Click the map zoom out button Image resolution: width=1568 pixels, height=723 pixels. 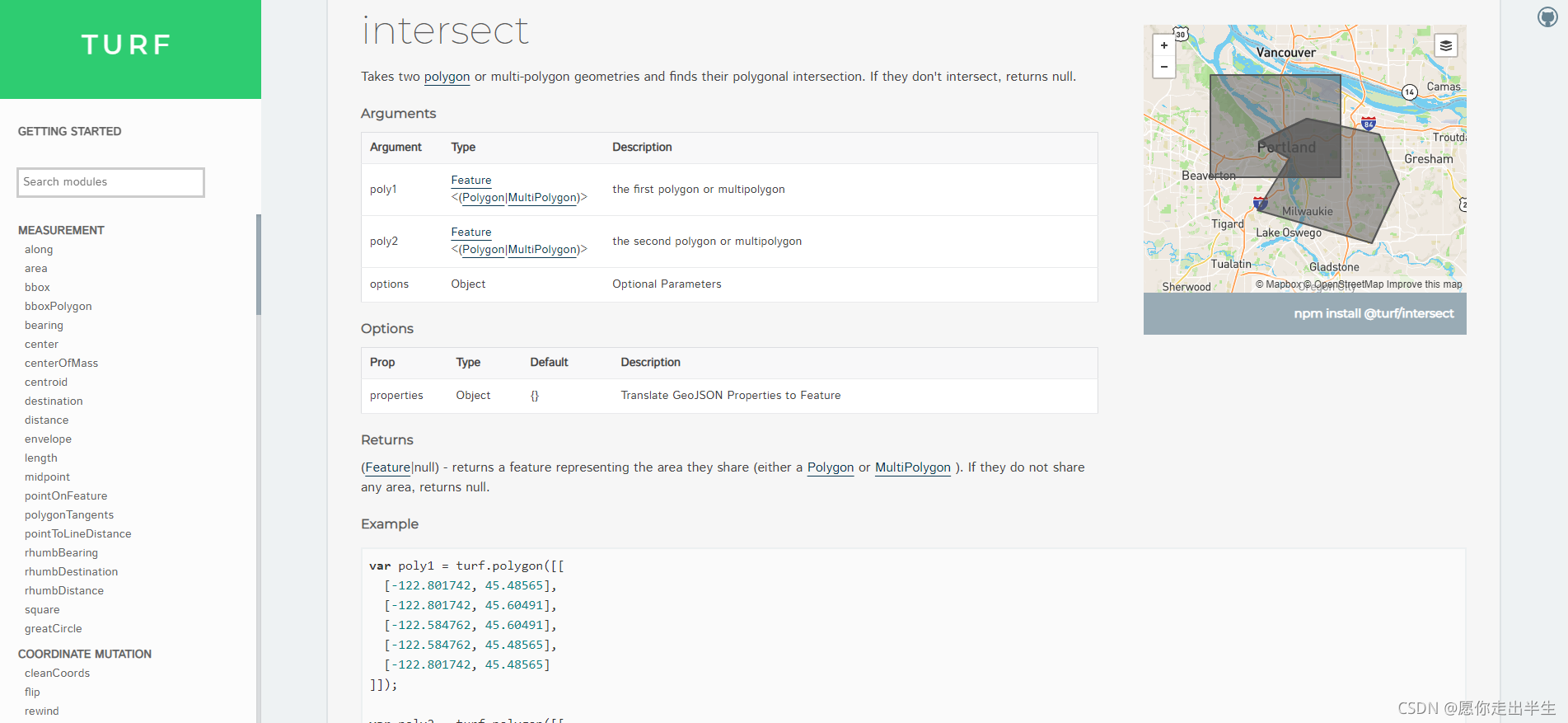point(1163,67)
